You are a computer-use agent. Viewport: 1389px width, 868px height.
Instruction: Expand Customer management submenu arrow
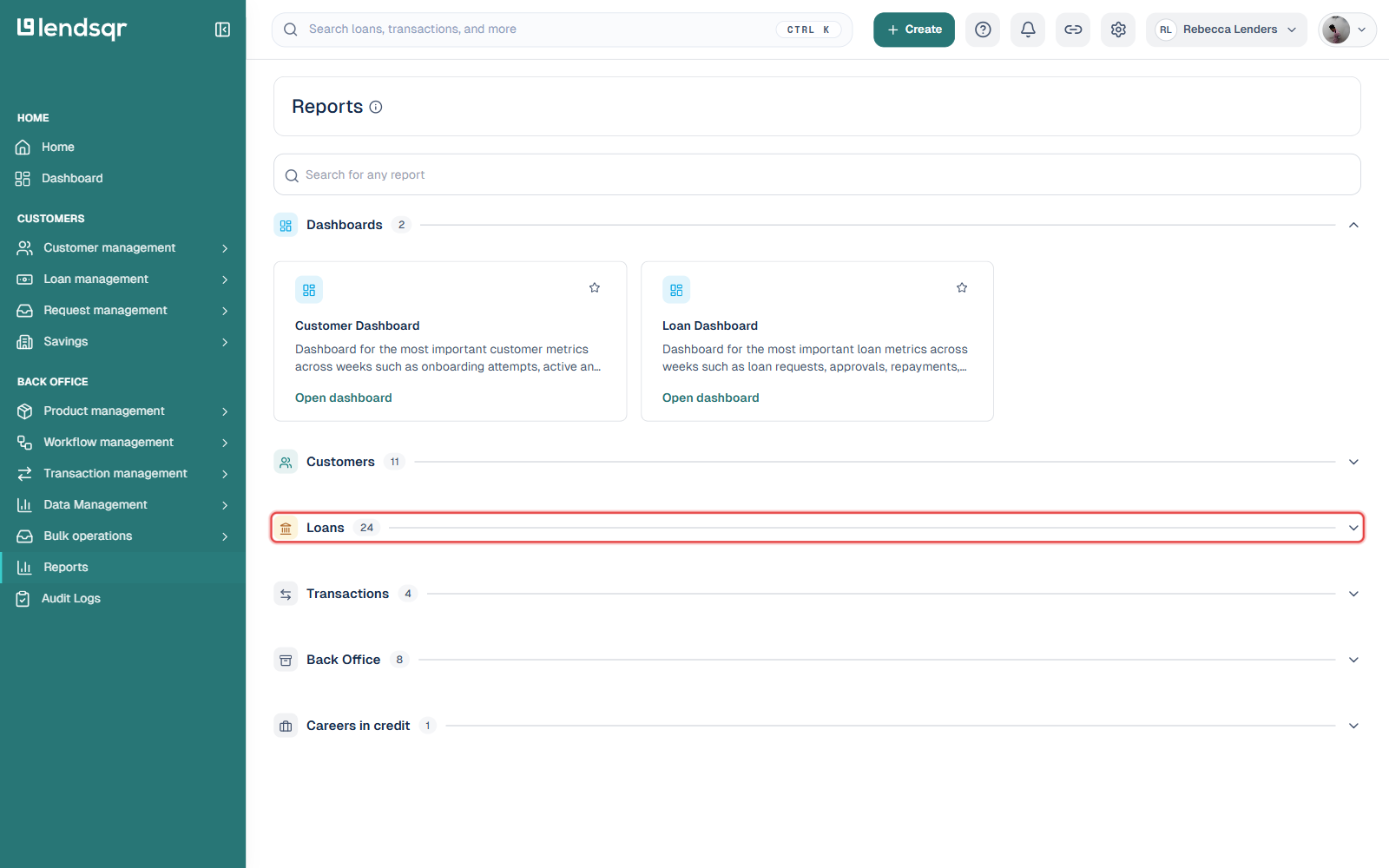225,248
